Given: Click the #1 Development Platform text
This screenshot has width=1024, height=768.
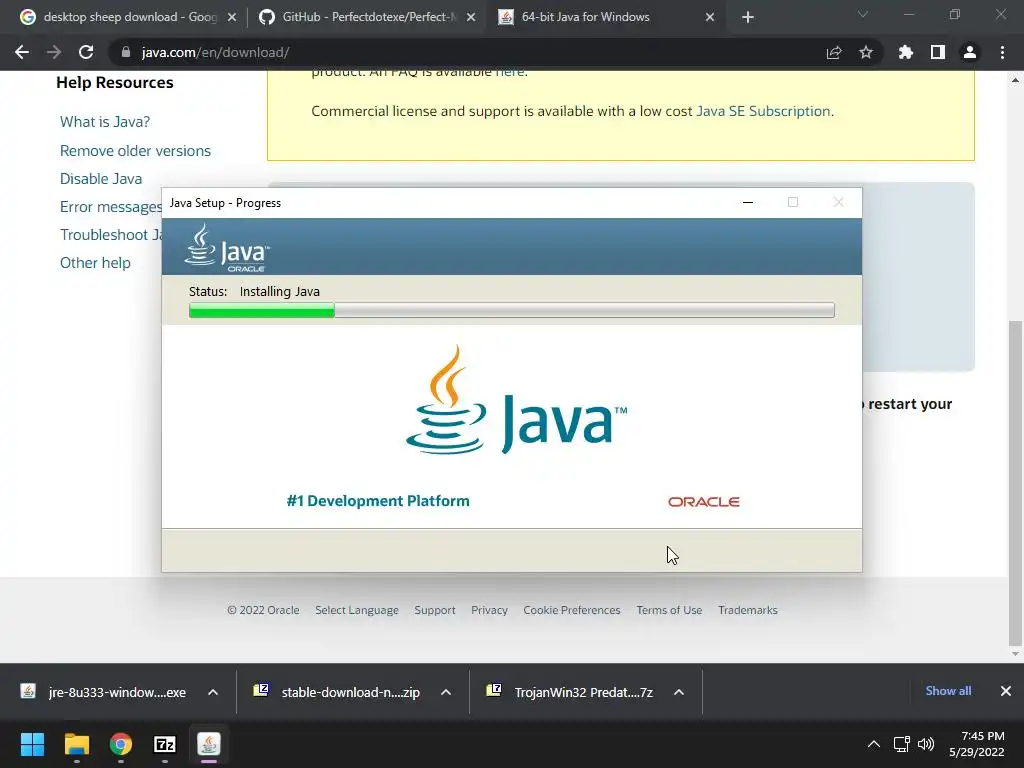Looking at the screenshot, I should (377, 501).
